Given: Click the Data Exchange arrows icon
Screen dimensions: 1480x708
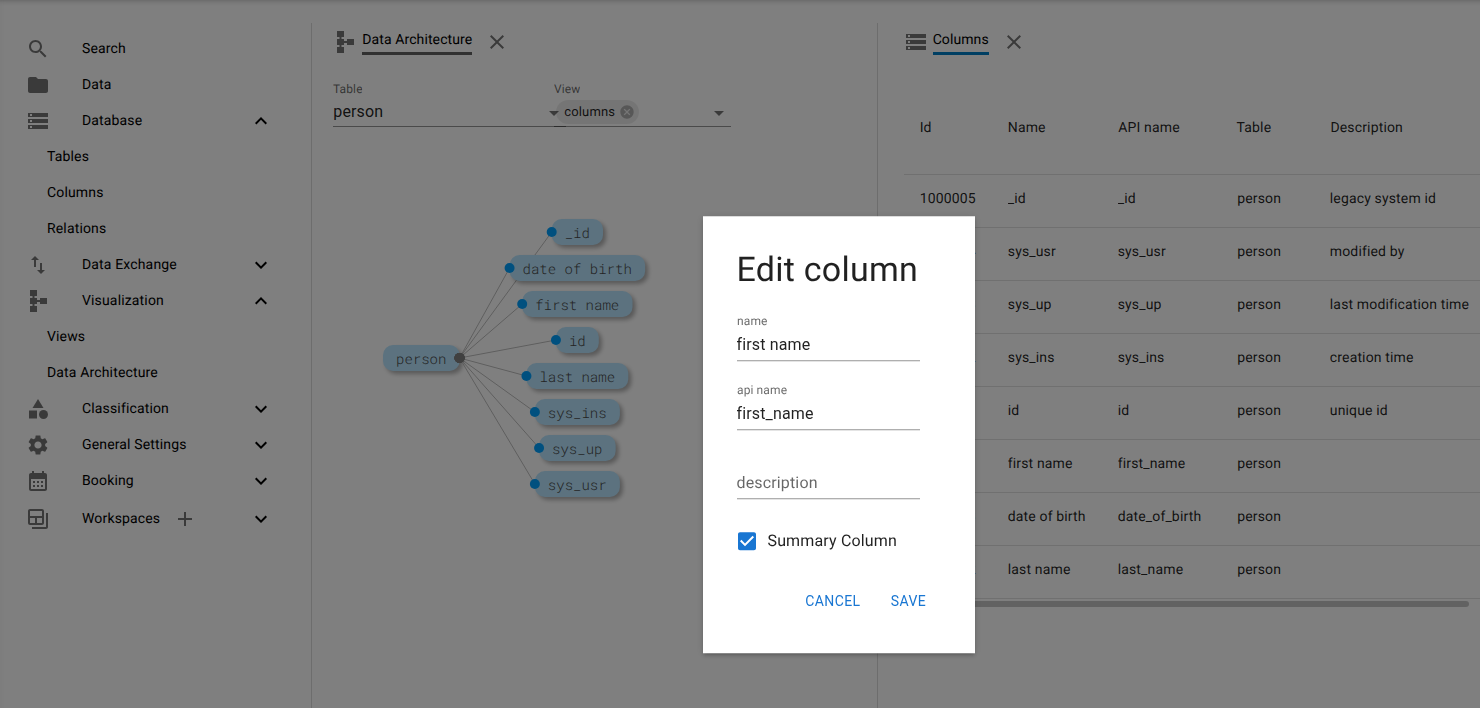Looking at the screenshot, I should click(x=37, y=264).
